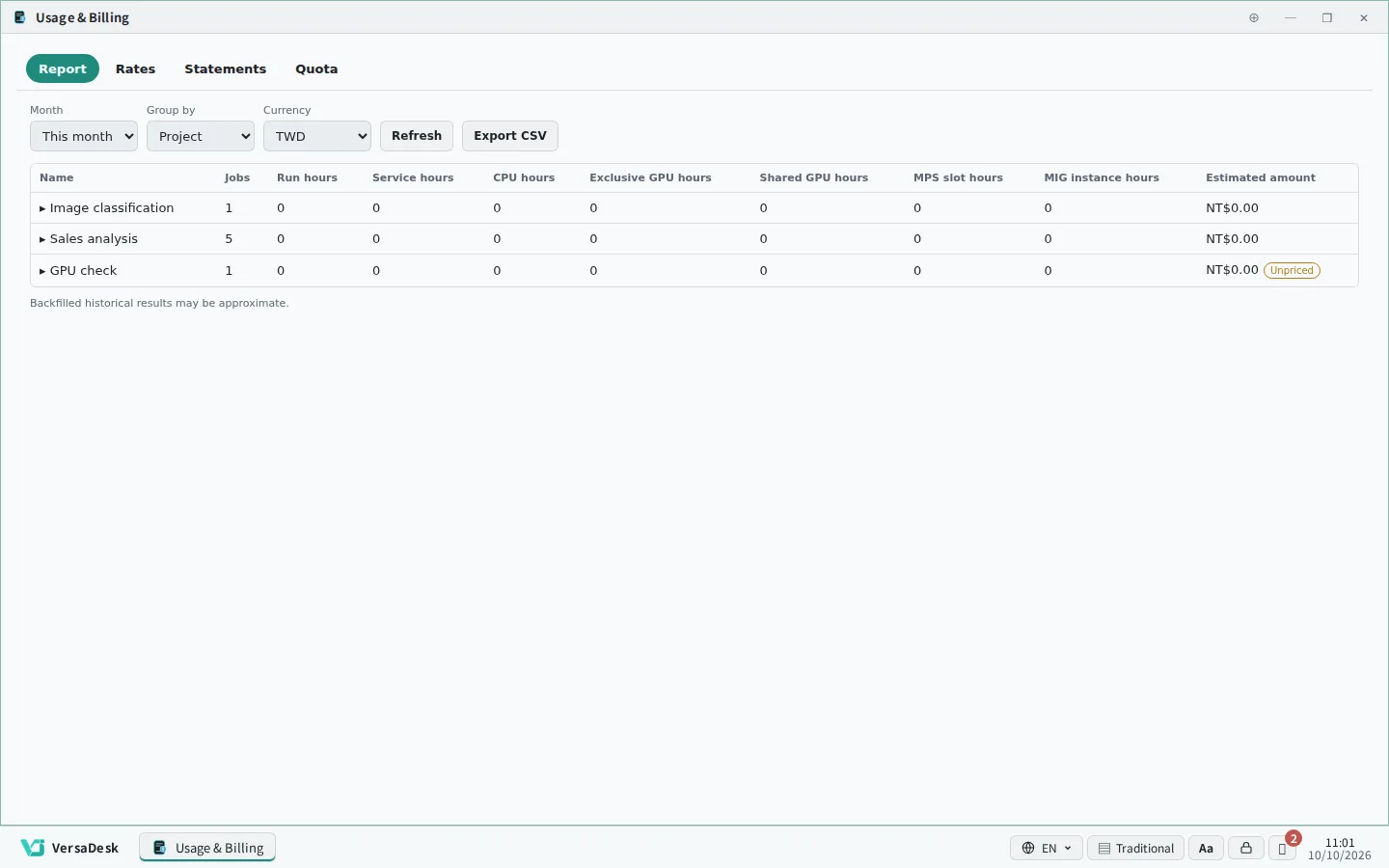This screenshot has height=868, width=1389.
Task: Click the Usage & Billing taskbar button
Action: point(207,848)
